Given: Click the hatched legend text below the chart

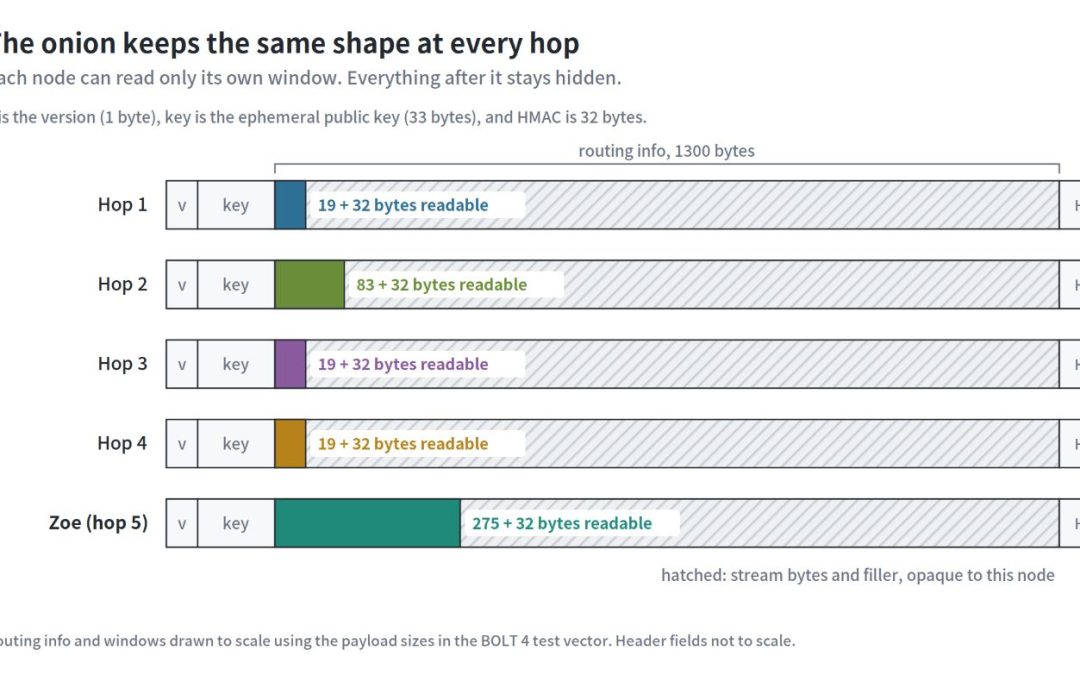Looking at the screenshot, I should tap(858, 575).
